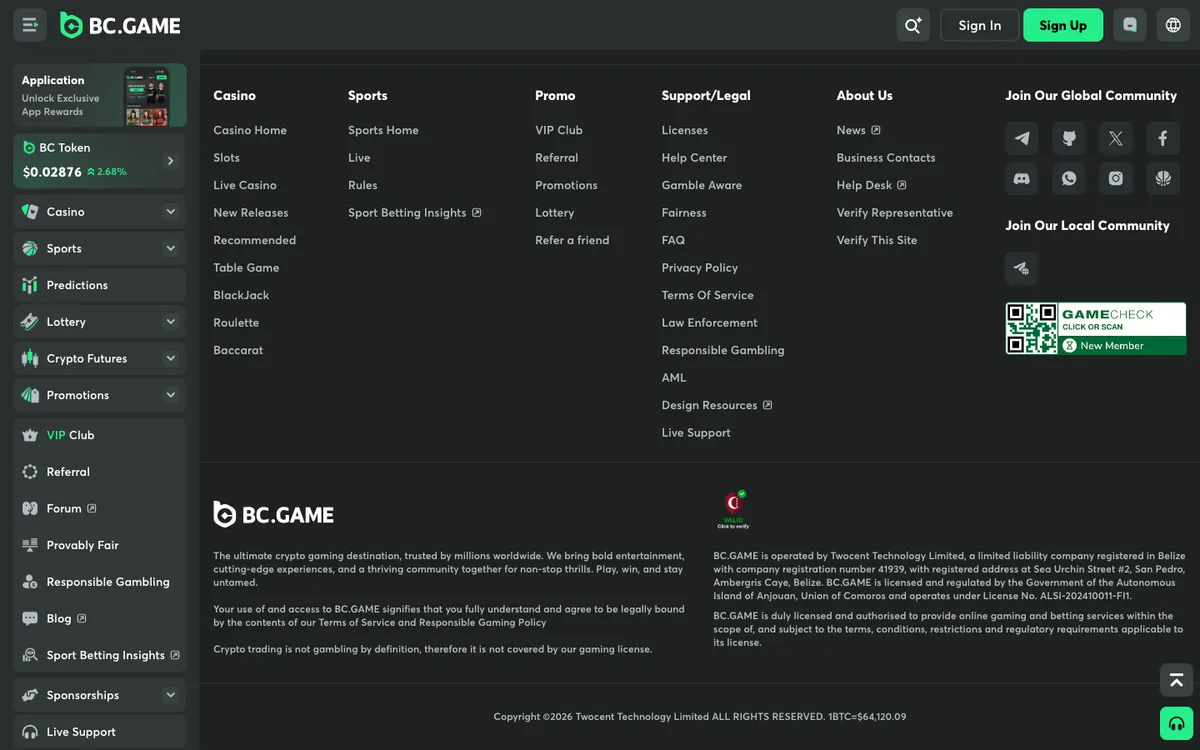Screen dimensions: 1200x750
Task: Open the Sports Home footer link
Action: pyautogui.click(x=383, y=130)
